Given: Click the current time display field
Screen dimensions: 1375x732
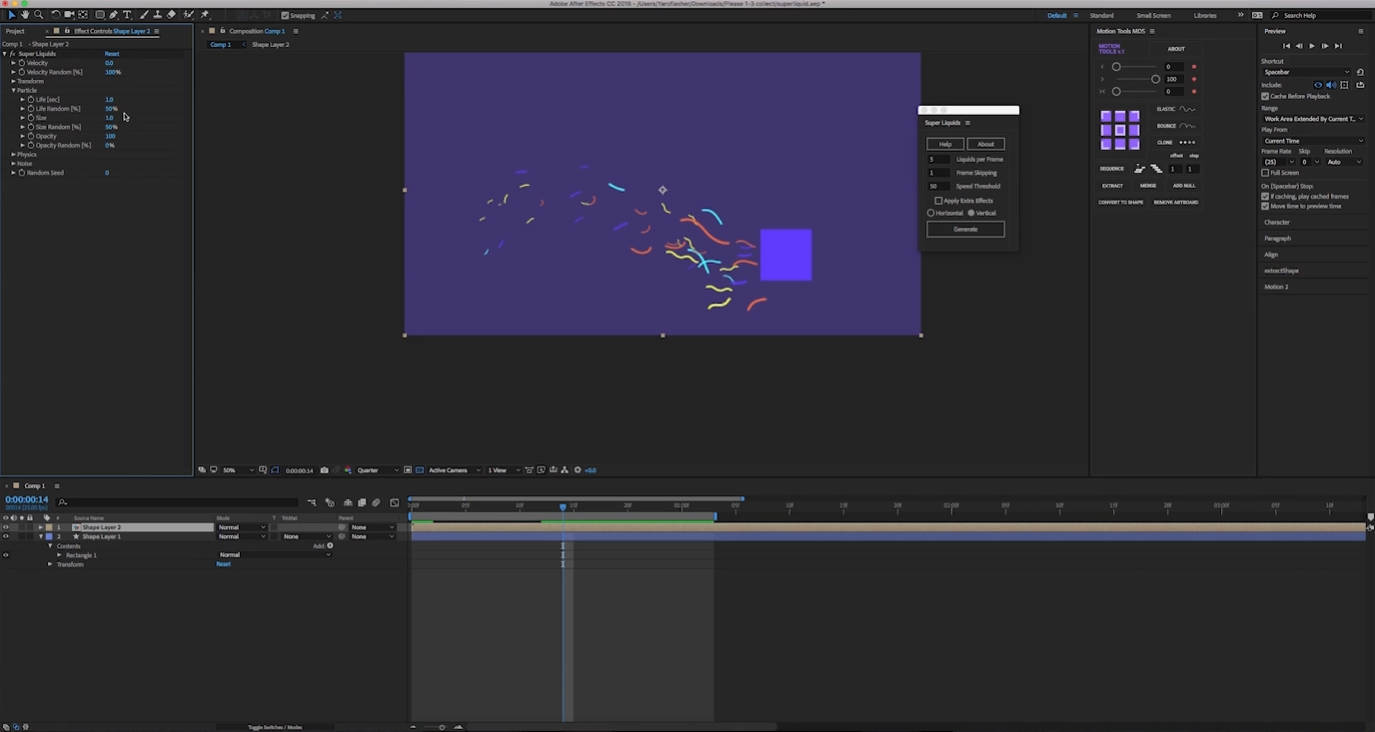Looking at the screenshot, I should click(x=25, y=498).
